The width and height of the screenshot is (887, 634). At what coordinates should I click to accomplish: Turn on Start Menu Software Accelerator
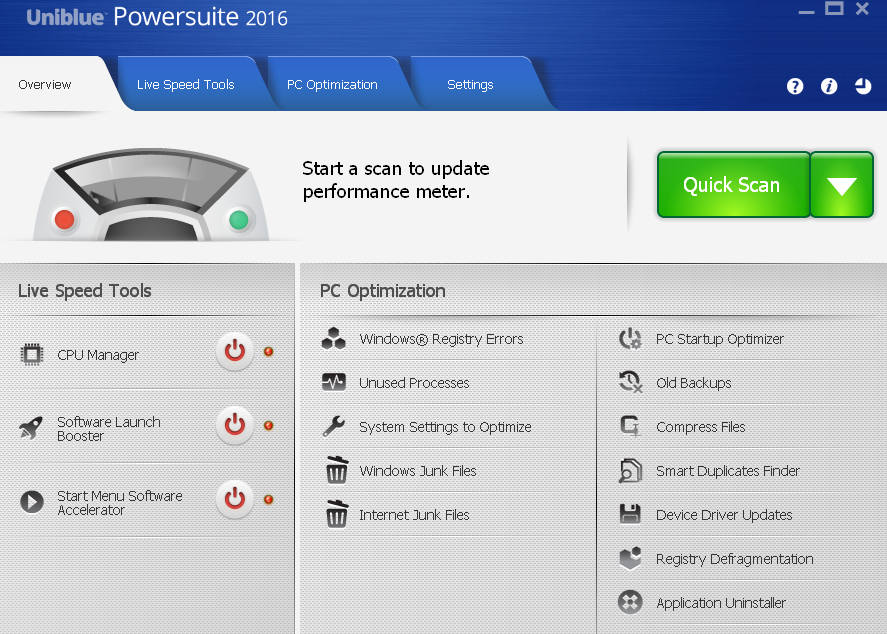pyautogui.click(x=234, y=499)
